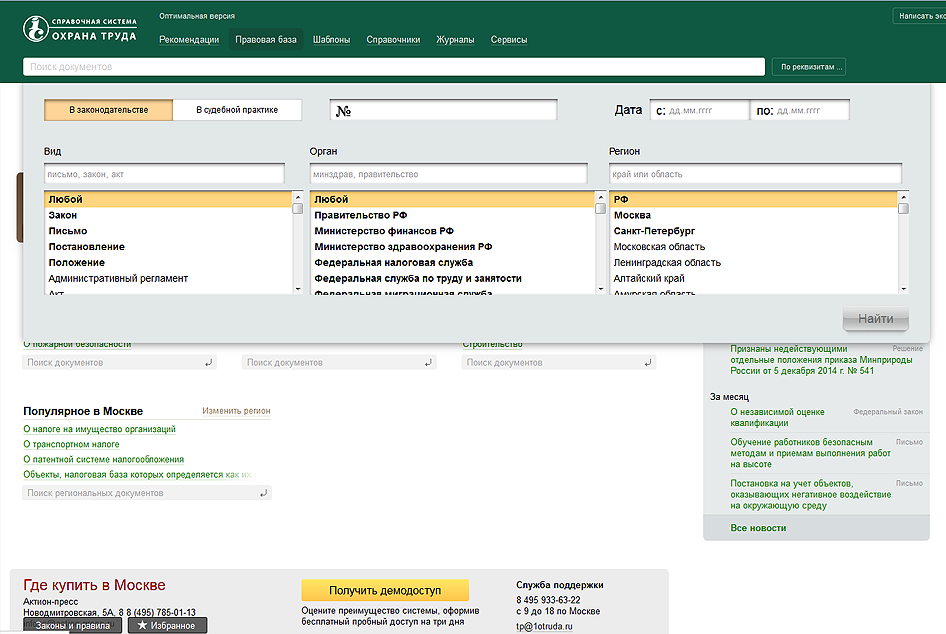This screenshot has height=634, width=946.
Task: Click down arrow of Вид list scrollbar
Action: click(297, 289)
